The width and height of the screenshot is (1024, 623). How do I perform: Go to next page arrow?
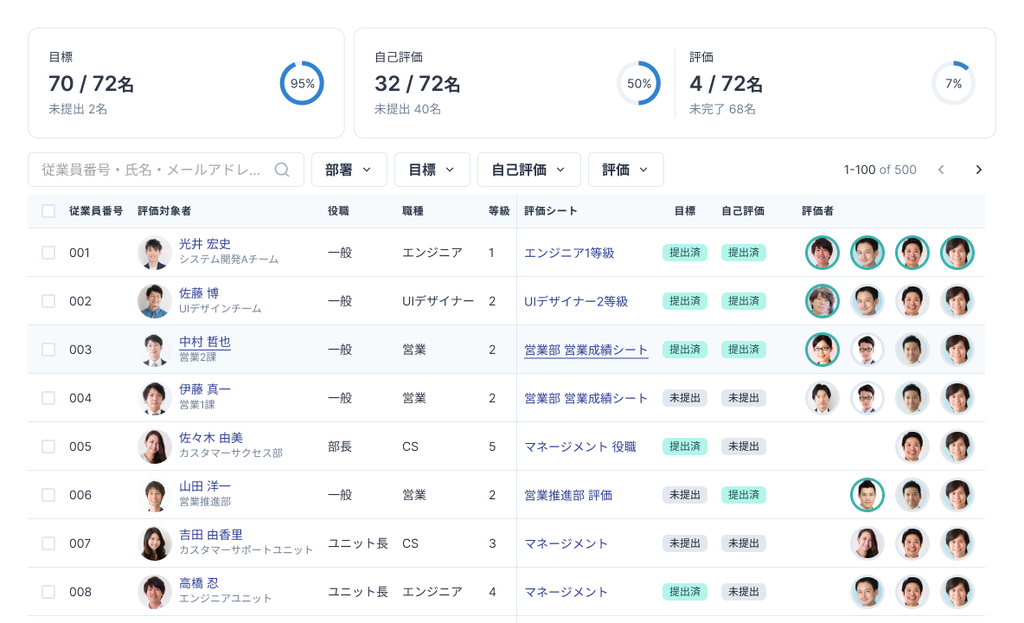(978, 170)
